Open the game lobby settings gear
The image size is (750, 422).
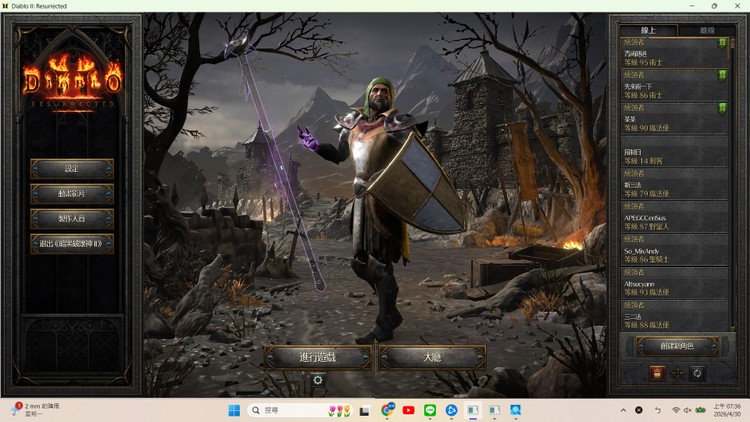(x=318, y=380)
